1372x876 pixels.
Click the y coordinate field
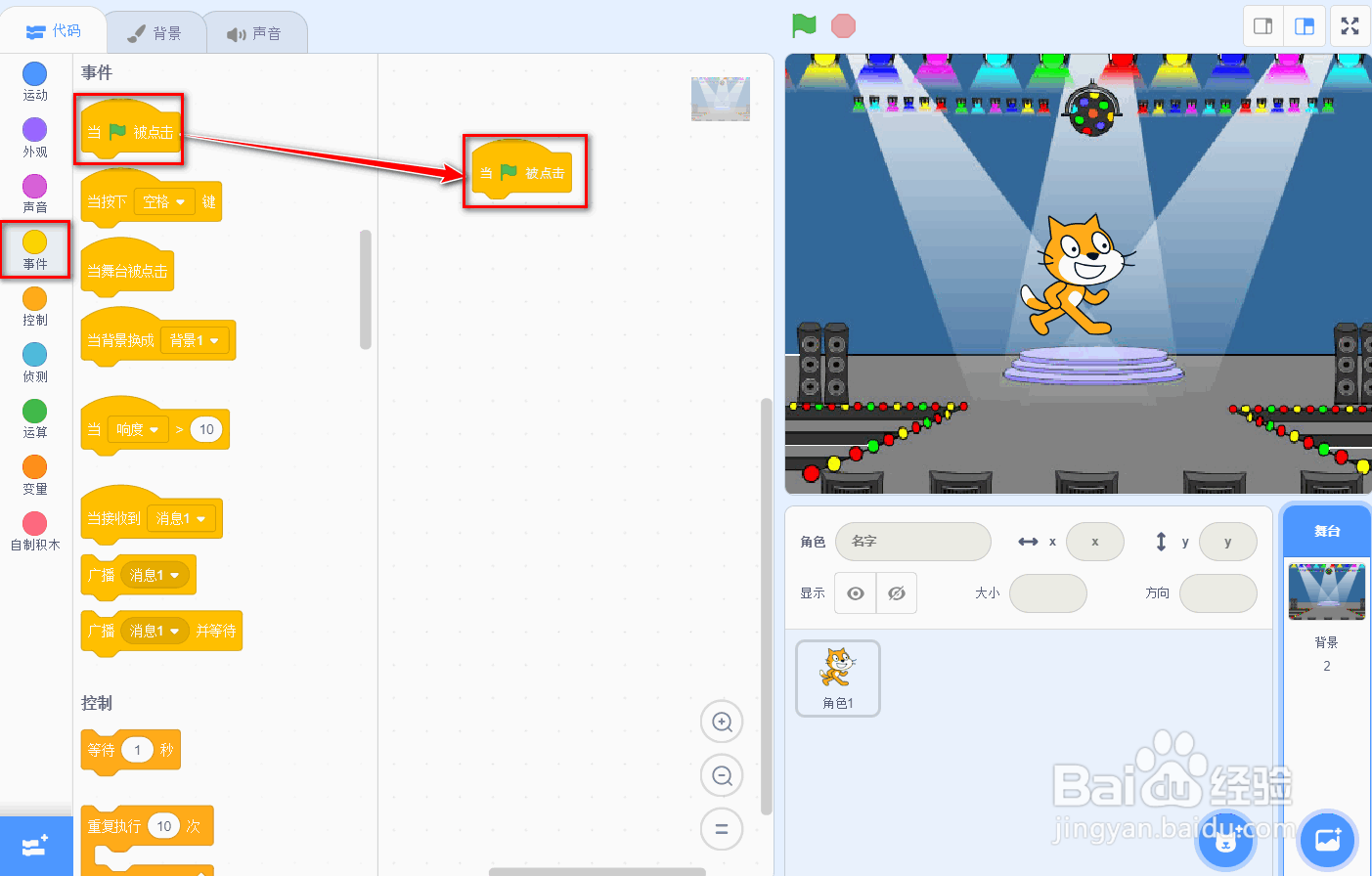[1228, 541]
